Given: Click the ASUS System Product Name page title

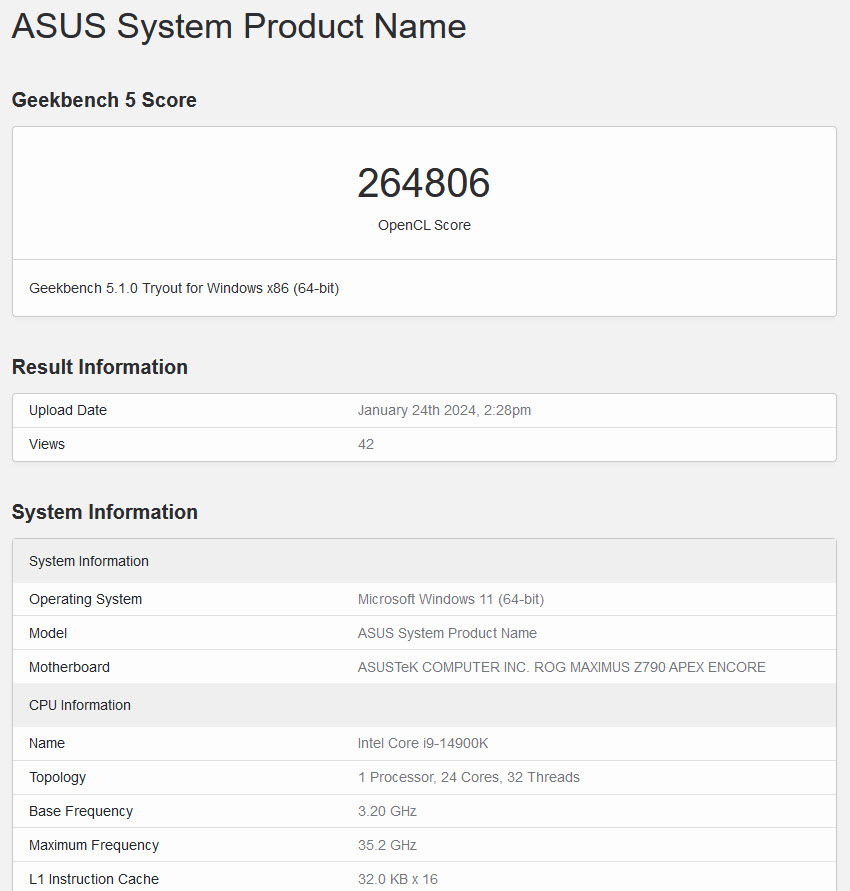Looking at the screenshot, I should point(239,27).
